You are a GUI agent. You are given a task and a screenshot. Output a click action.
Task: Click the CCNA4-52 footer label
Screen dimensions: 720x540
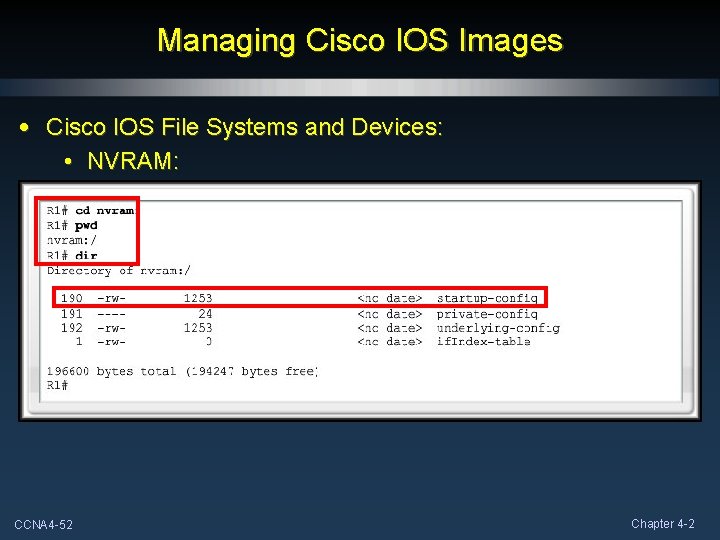[44, 524]
